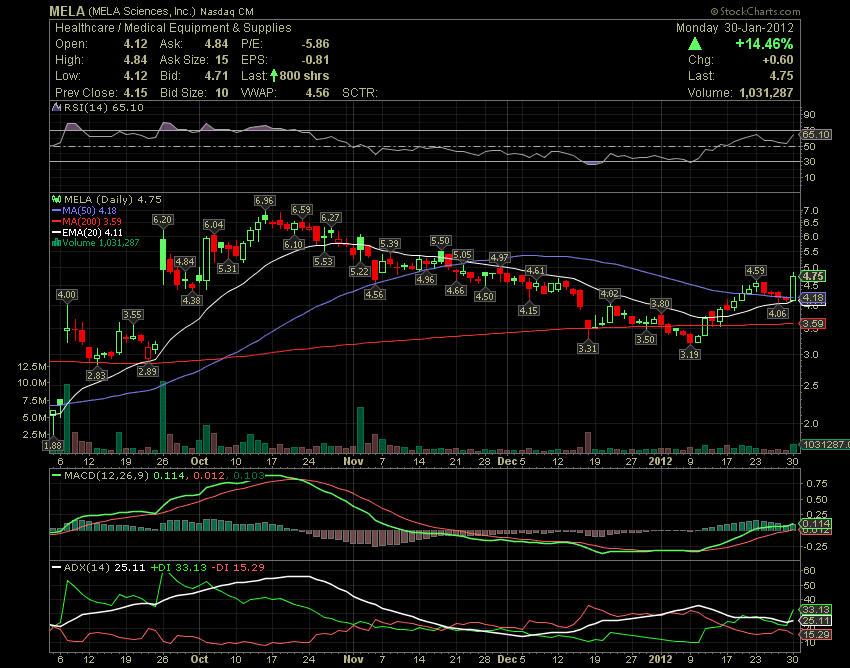Click the 6.27 price label
Viewport: 850px width, 668px height.
[x=330, y=217]
